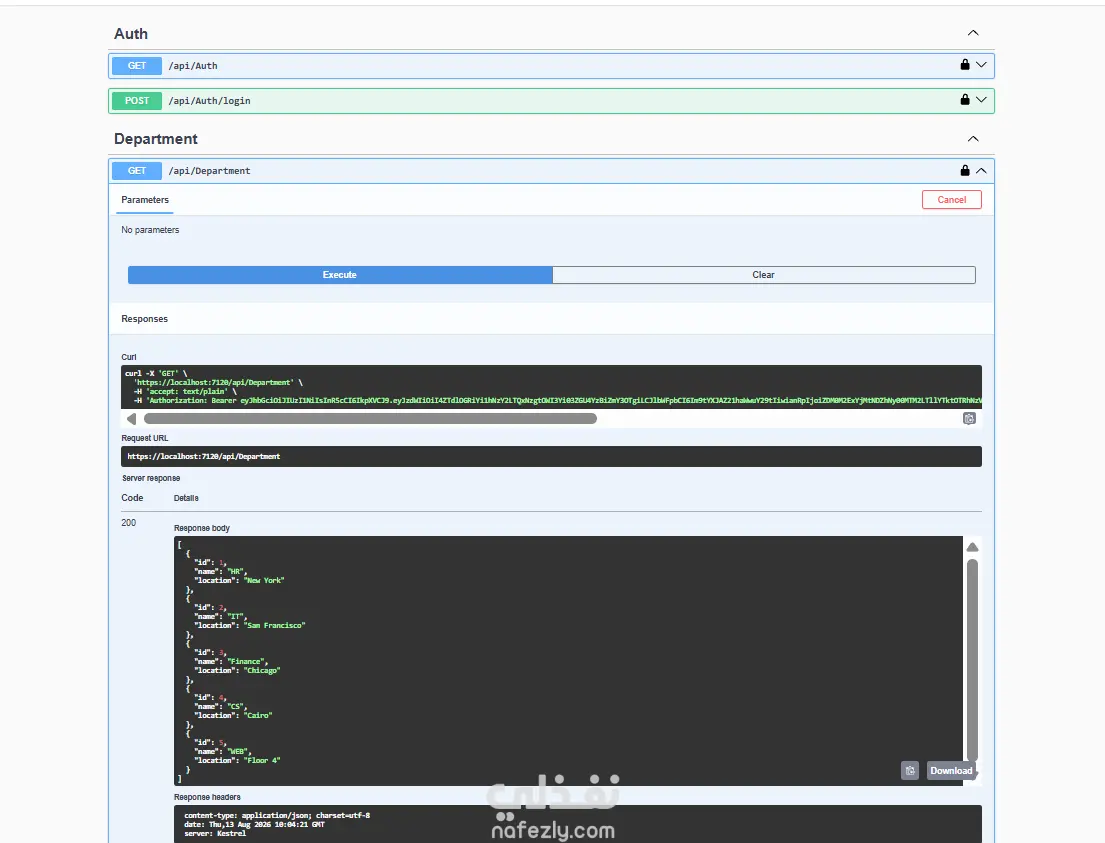Click the "Cairo" location value
The height and width of the screenshot is (843, 1105).
258,715
